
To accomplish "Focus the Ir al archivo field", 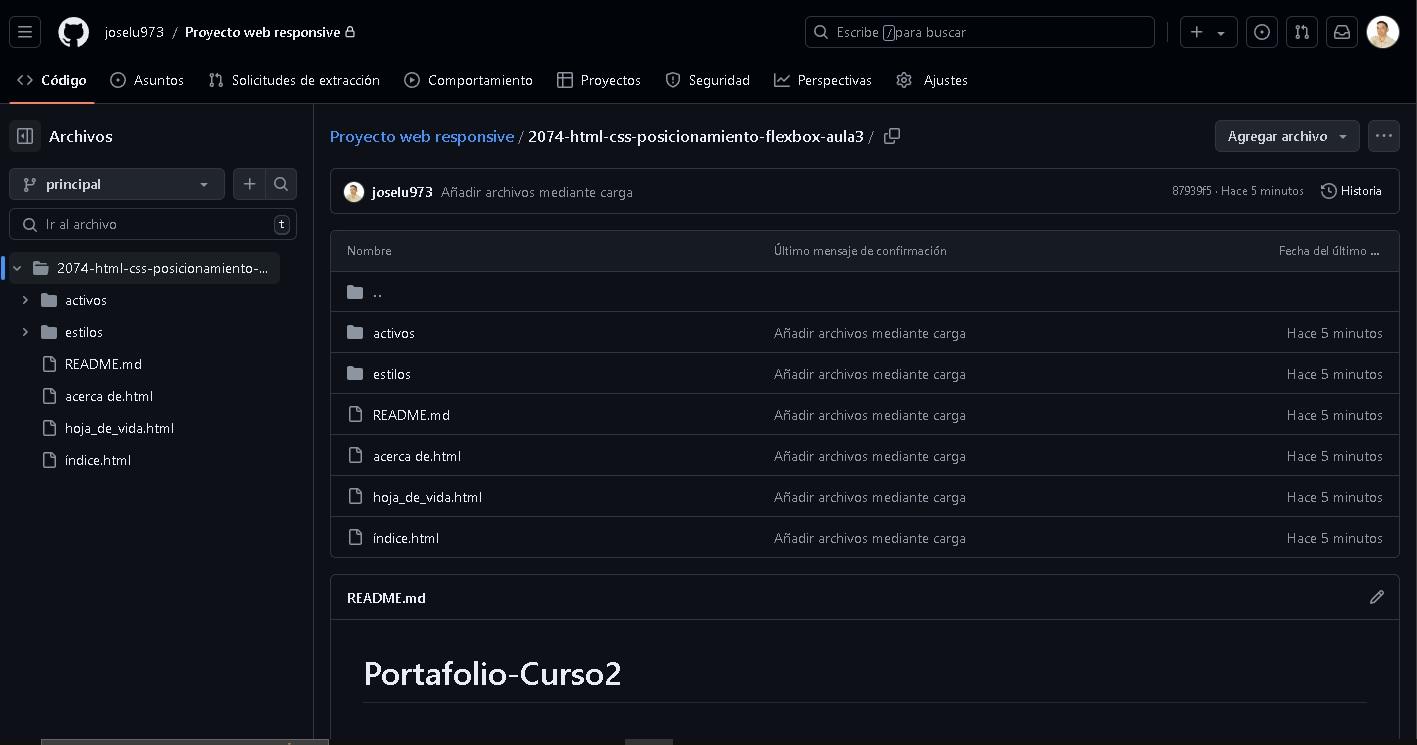I will tap(153, 224).
